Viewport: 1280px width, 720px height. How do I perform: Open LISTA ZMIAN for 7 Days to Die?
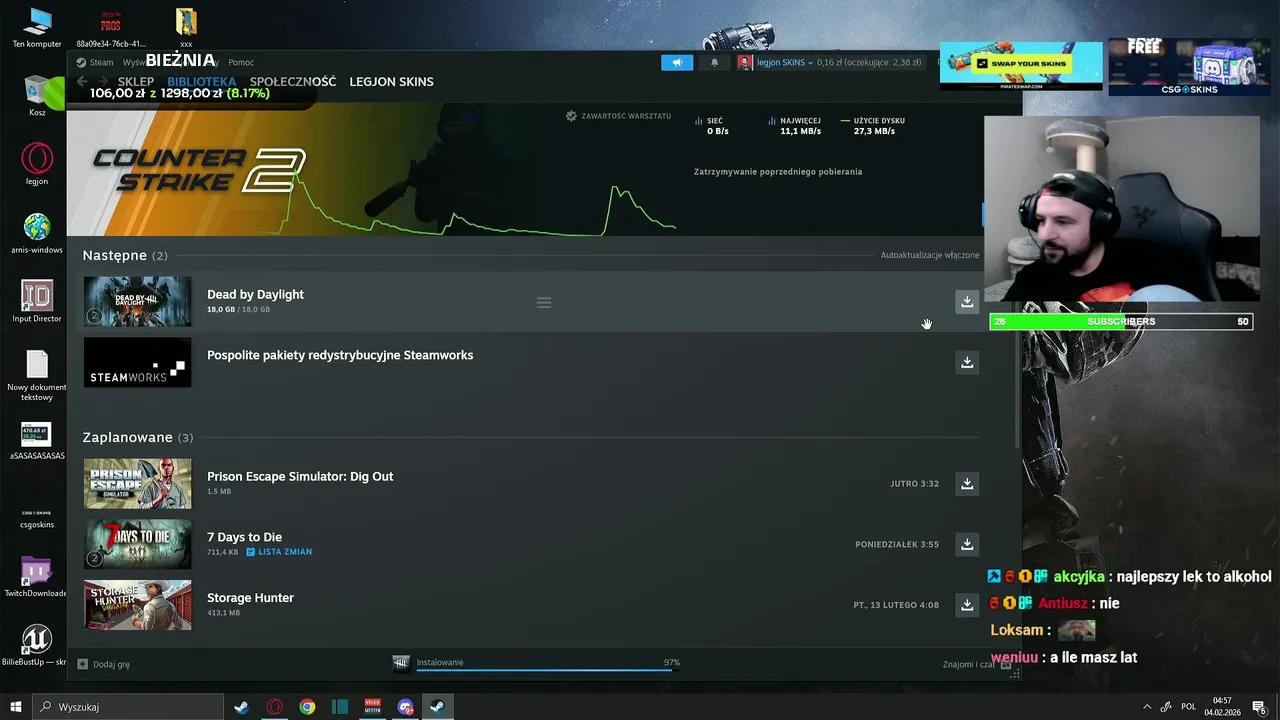click(x=279, y=552)
